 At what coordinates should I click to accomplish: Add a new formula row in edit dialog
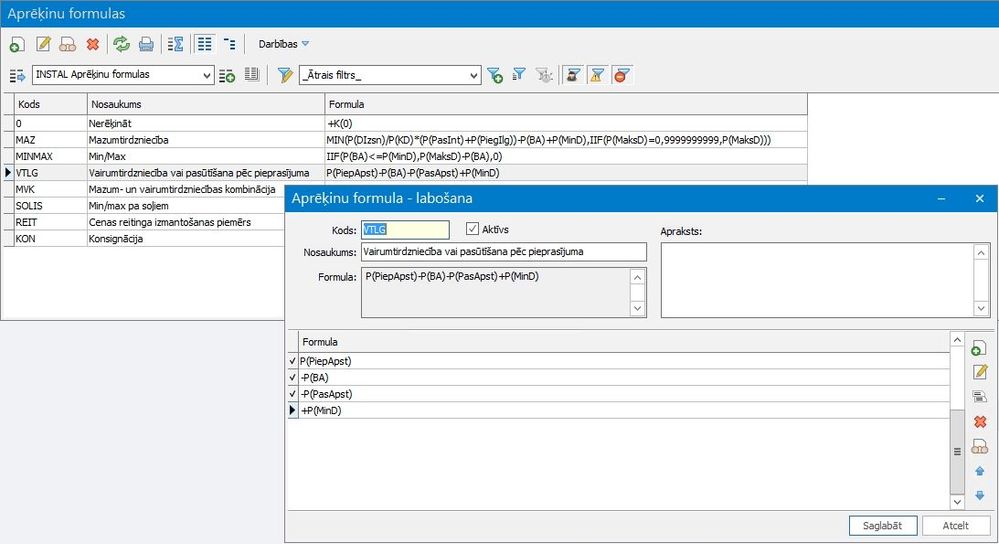click(979, 348)
